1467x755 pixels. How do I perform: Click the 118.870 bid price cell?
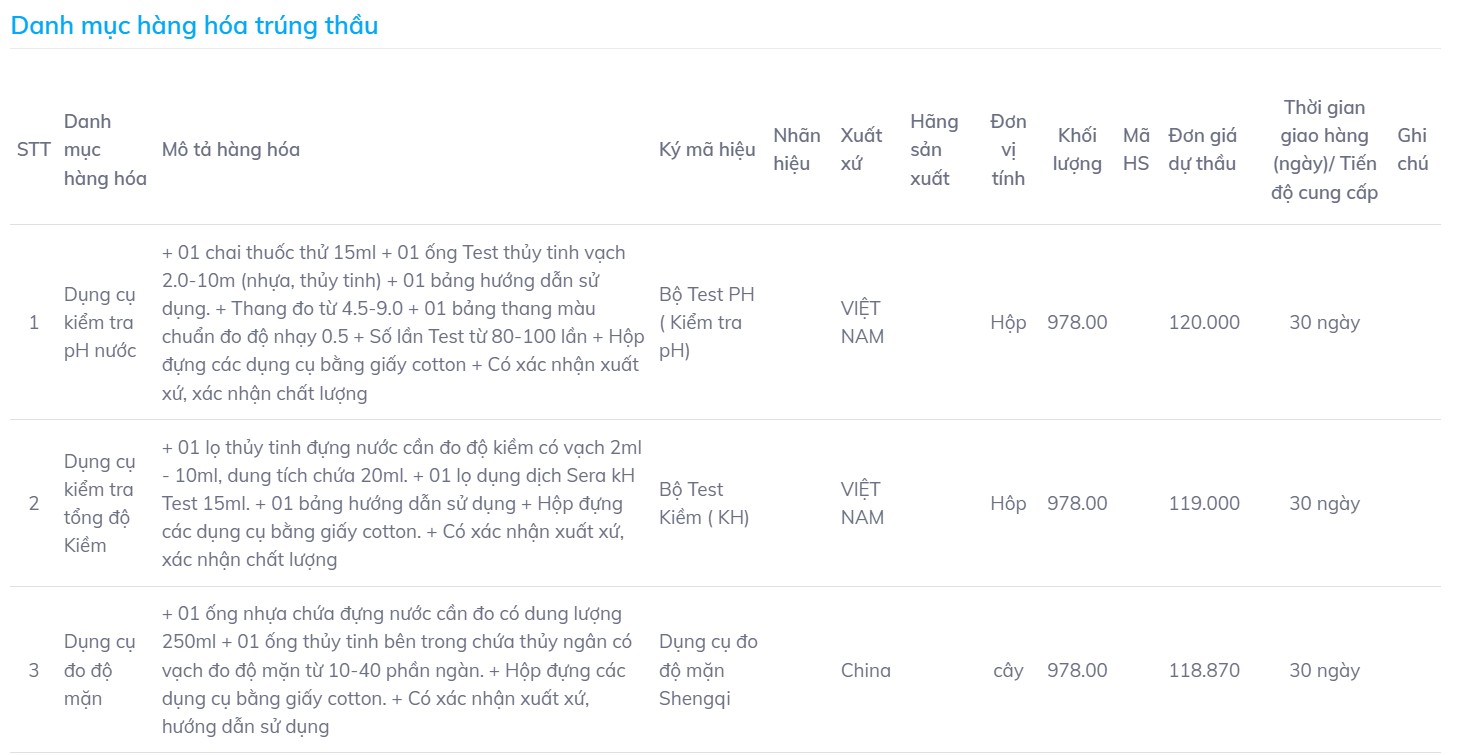[1204, 670]
